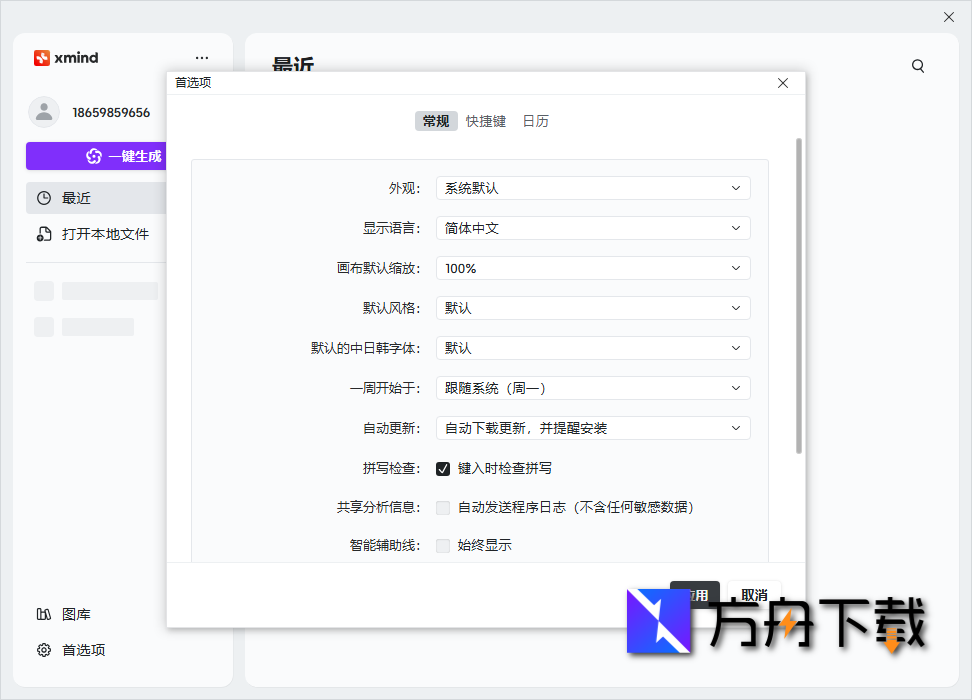Open the 图库 gallery section

coord(77,614)
